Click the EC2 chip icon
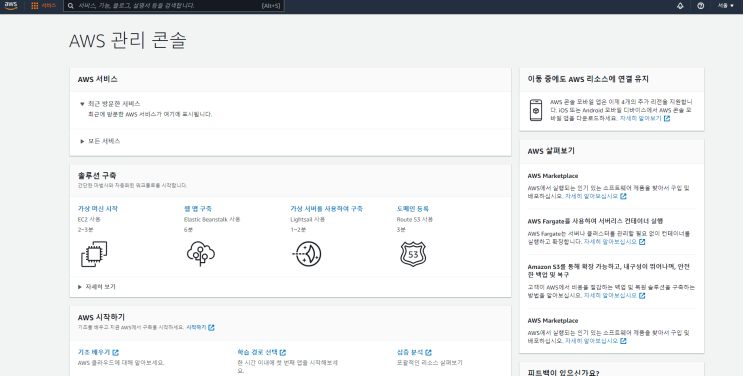 click(x=94, y=254)
